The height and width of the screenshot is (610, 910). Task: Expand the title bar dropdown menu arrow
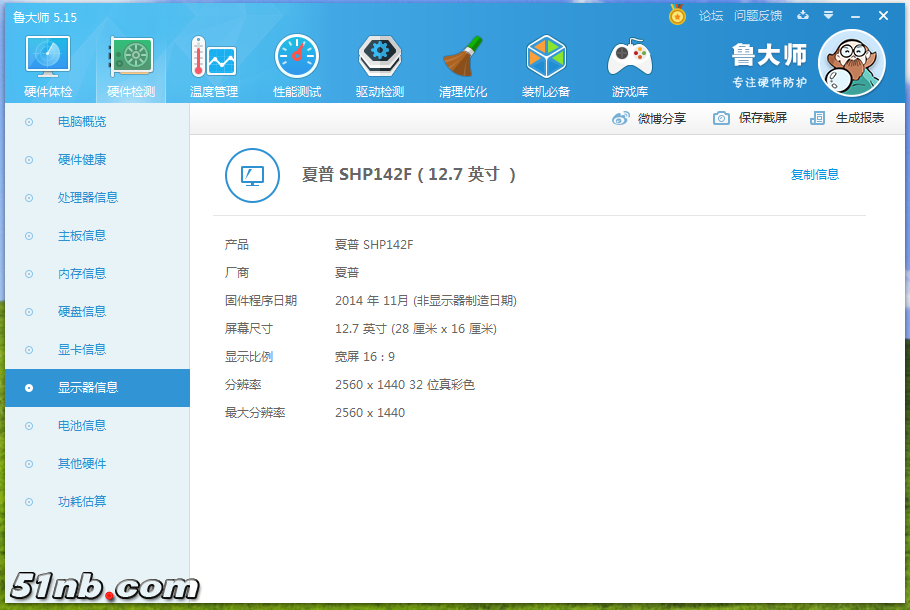tap(828, 15)
